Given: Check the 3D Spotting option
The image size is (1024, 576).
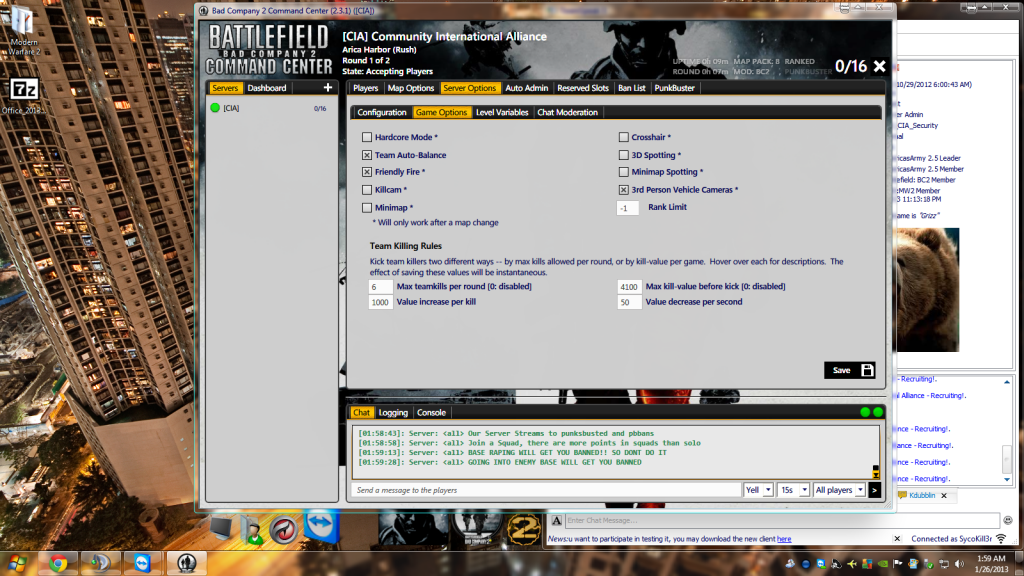Looking at the screenshot, I should 624,155.
